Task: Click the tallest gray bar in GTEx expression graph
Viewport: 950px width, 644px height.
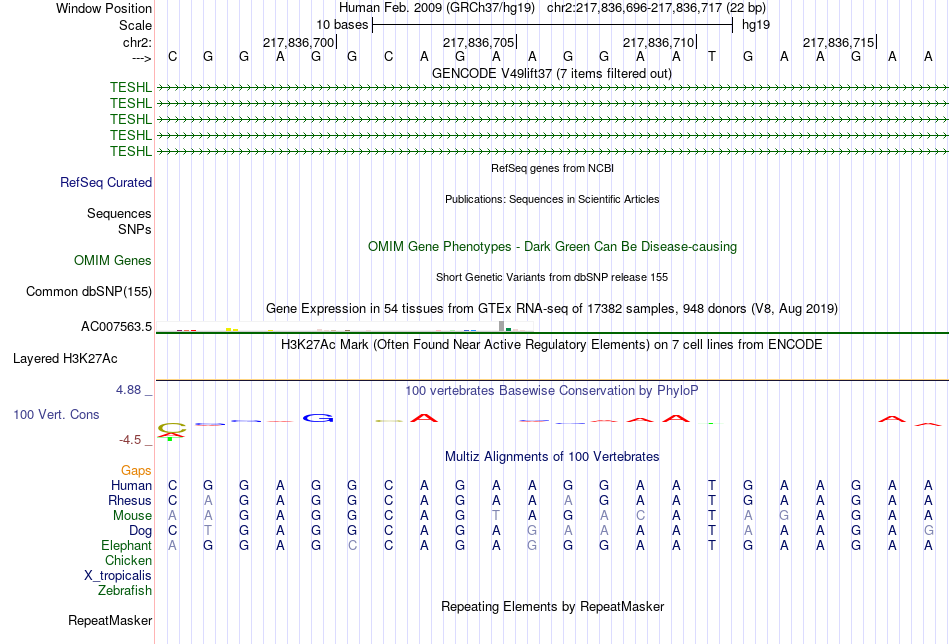Action: 501,327
